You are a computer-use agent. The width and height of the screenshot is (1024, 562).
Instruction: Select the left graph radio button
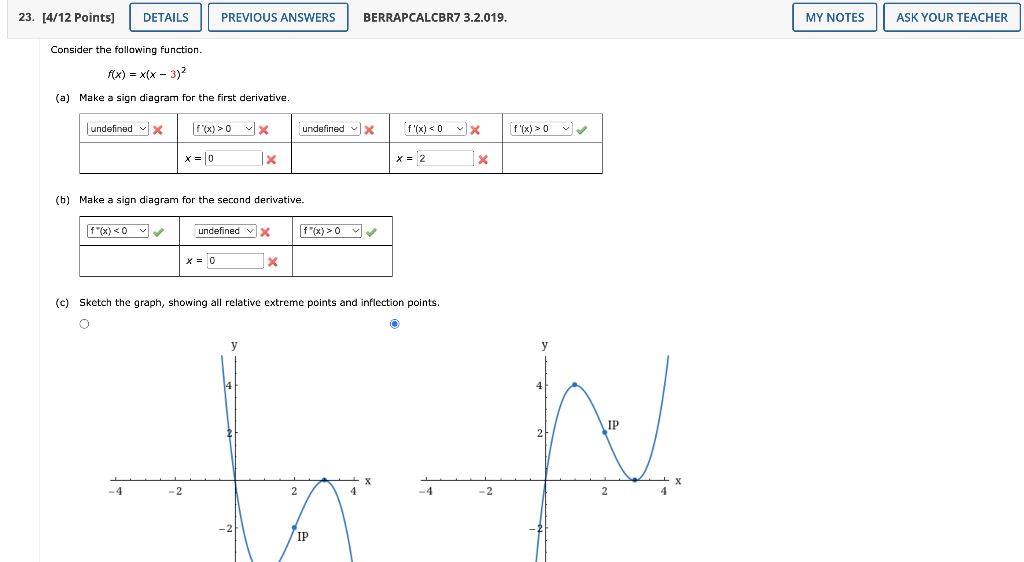pyautogui.click(x=84, y=324)
